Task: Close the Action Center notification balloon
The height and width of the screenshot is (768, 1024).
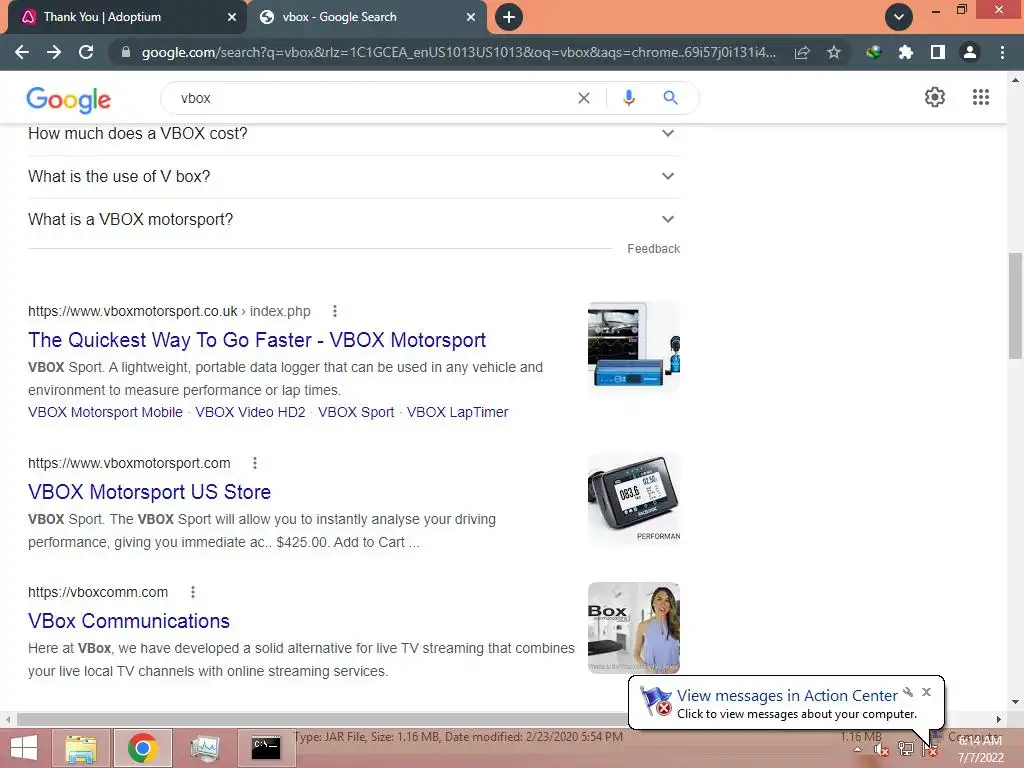Action: point(926,692)
